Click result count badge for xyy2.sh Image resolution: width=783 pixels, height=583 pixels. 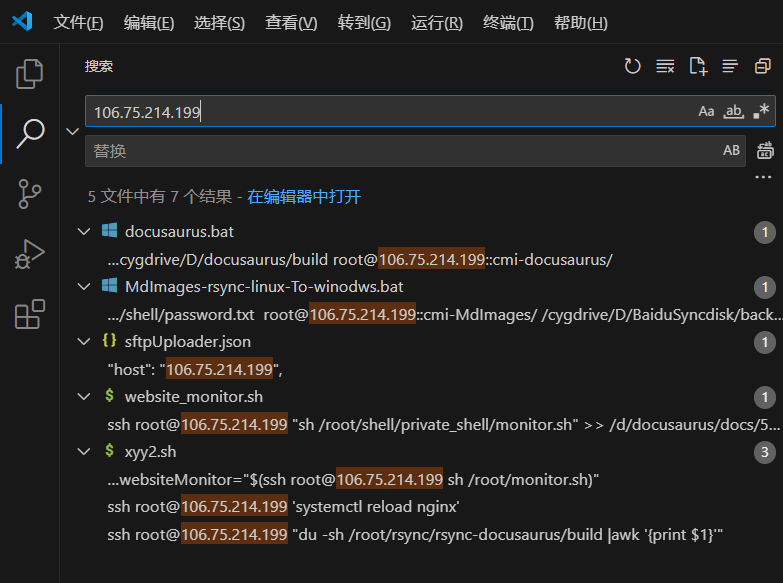click(765, 452)
